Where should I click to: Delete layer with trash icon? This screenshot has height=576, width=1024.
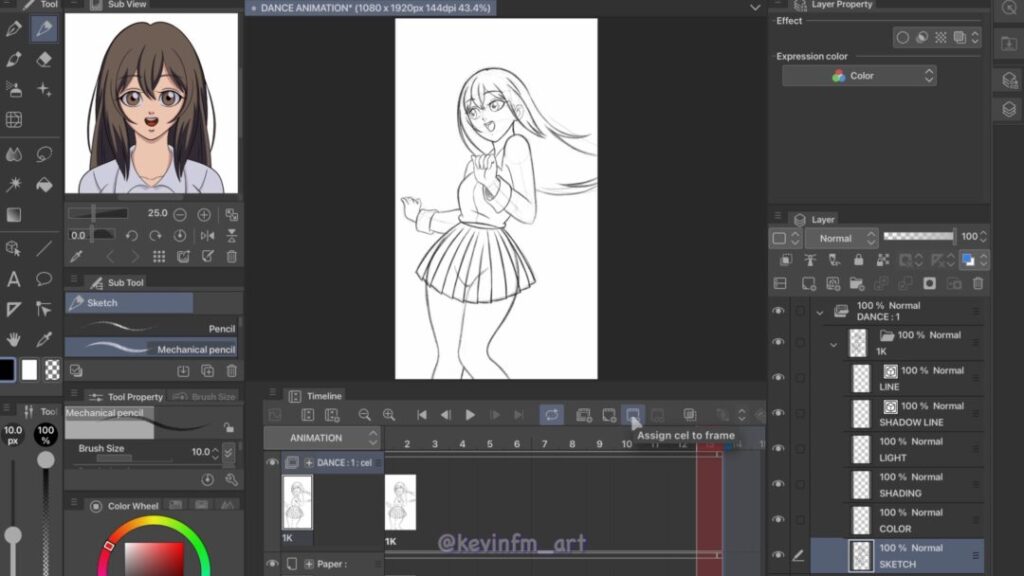pyautogui.click(x=978, y=283)
